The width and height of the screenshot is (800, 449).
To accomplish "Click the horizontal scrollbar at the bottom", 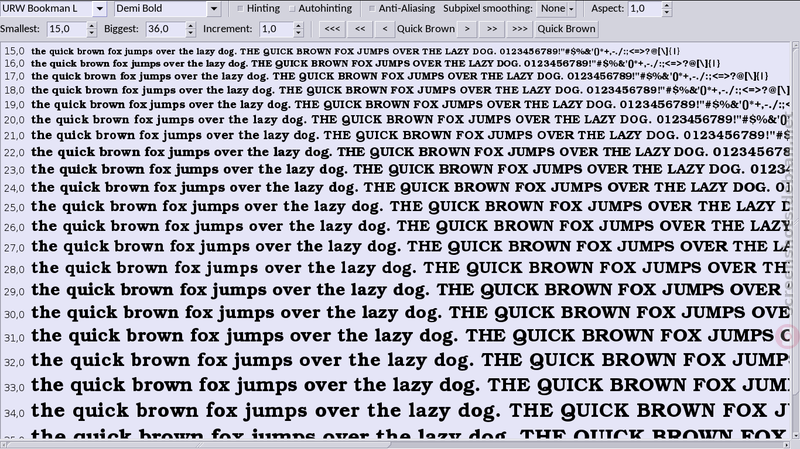I will 395,444.
